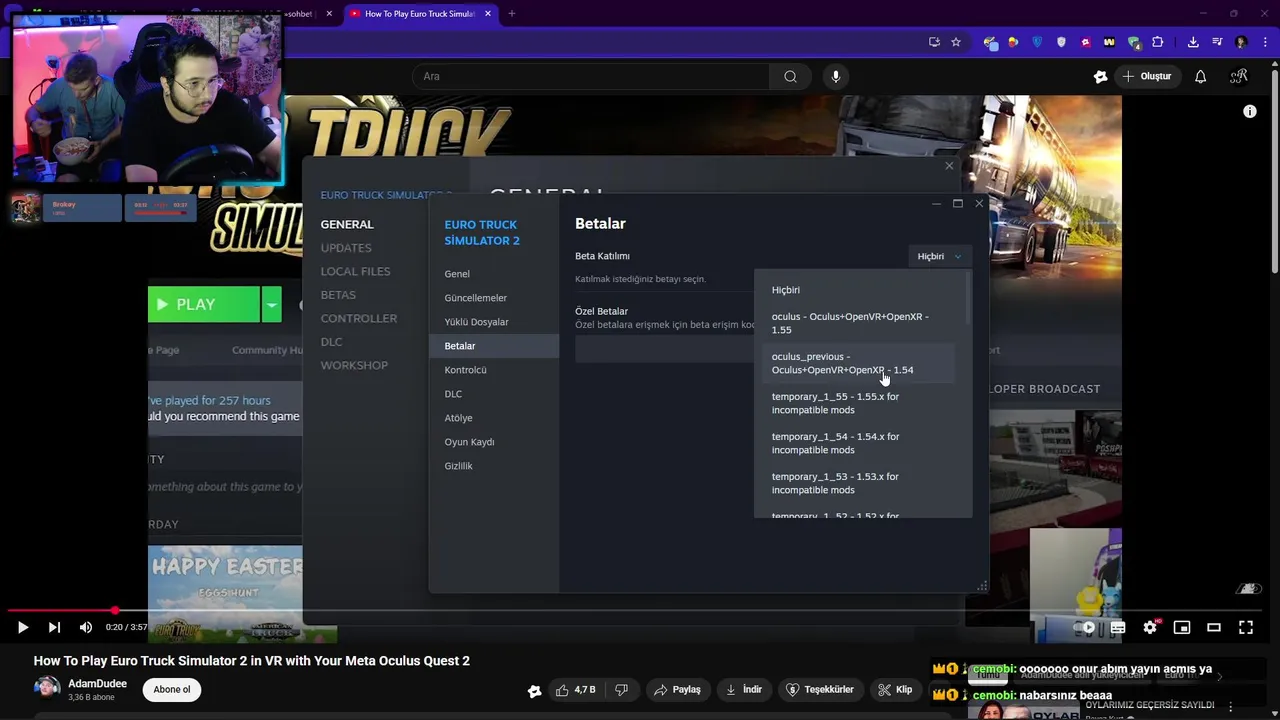The image size is (1280, 720).
Task: Click the YouTube search magnifier button
Action: tap(790, 76)
